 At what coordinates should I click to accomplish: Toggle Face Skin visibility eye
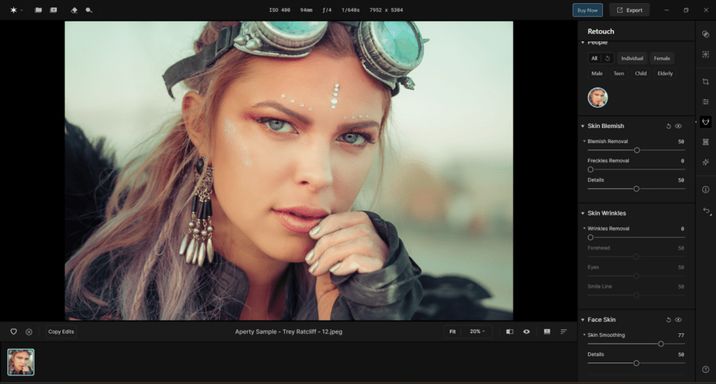click(679, 320)
